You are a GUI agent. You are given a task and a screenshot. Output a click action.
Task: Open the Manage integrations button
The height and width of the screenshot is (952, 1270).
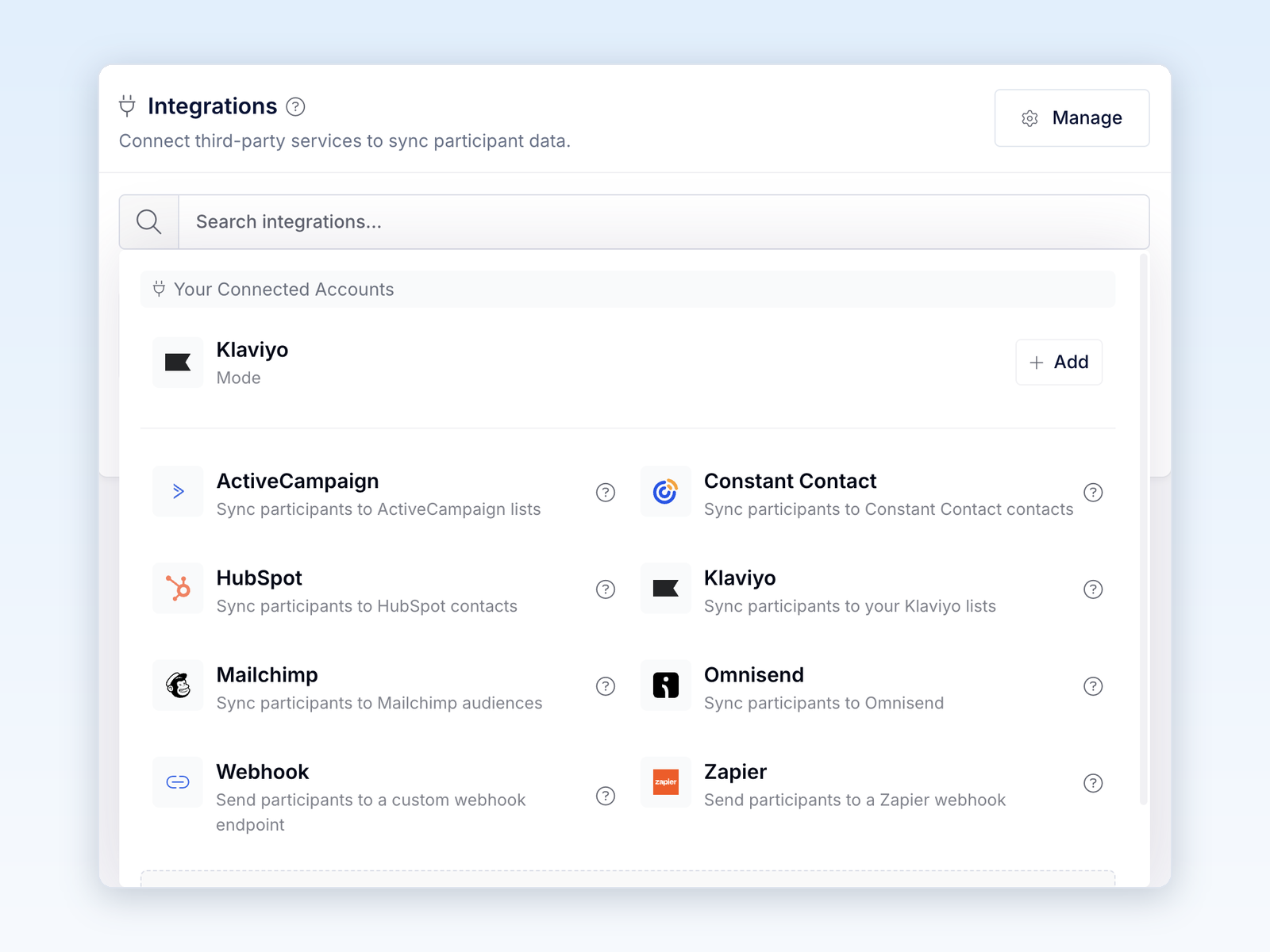coord(1072,118)
